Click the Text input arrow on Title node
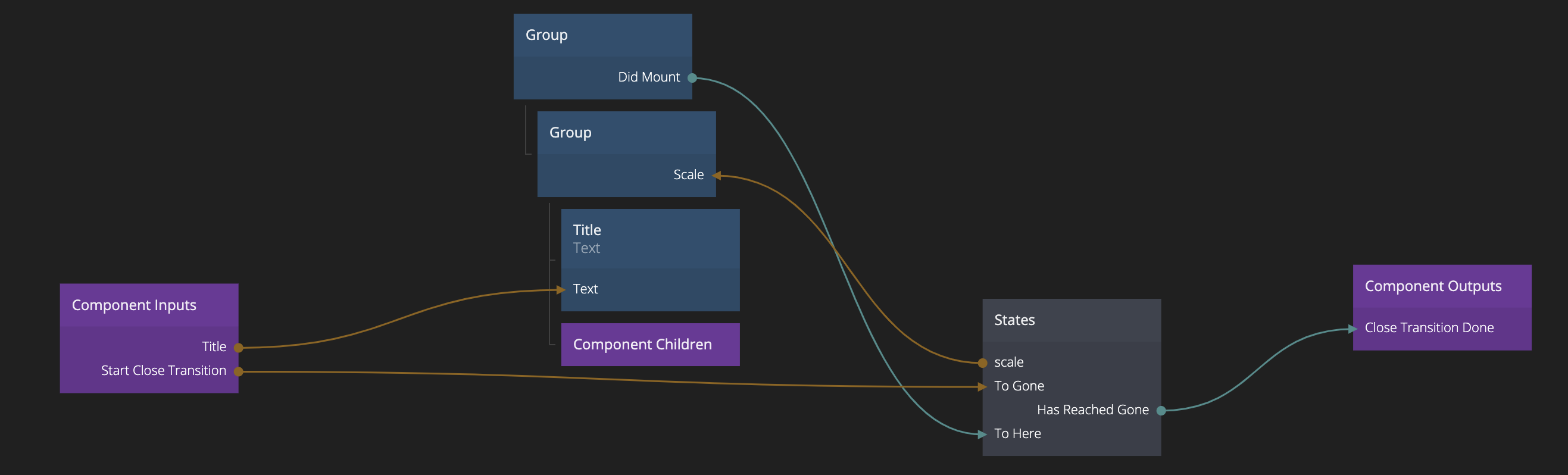Viewport: 1568px width, 475px height. 561,290
